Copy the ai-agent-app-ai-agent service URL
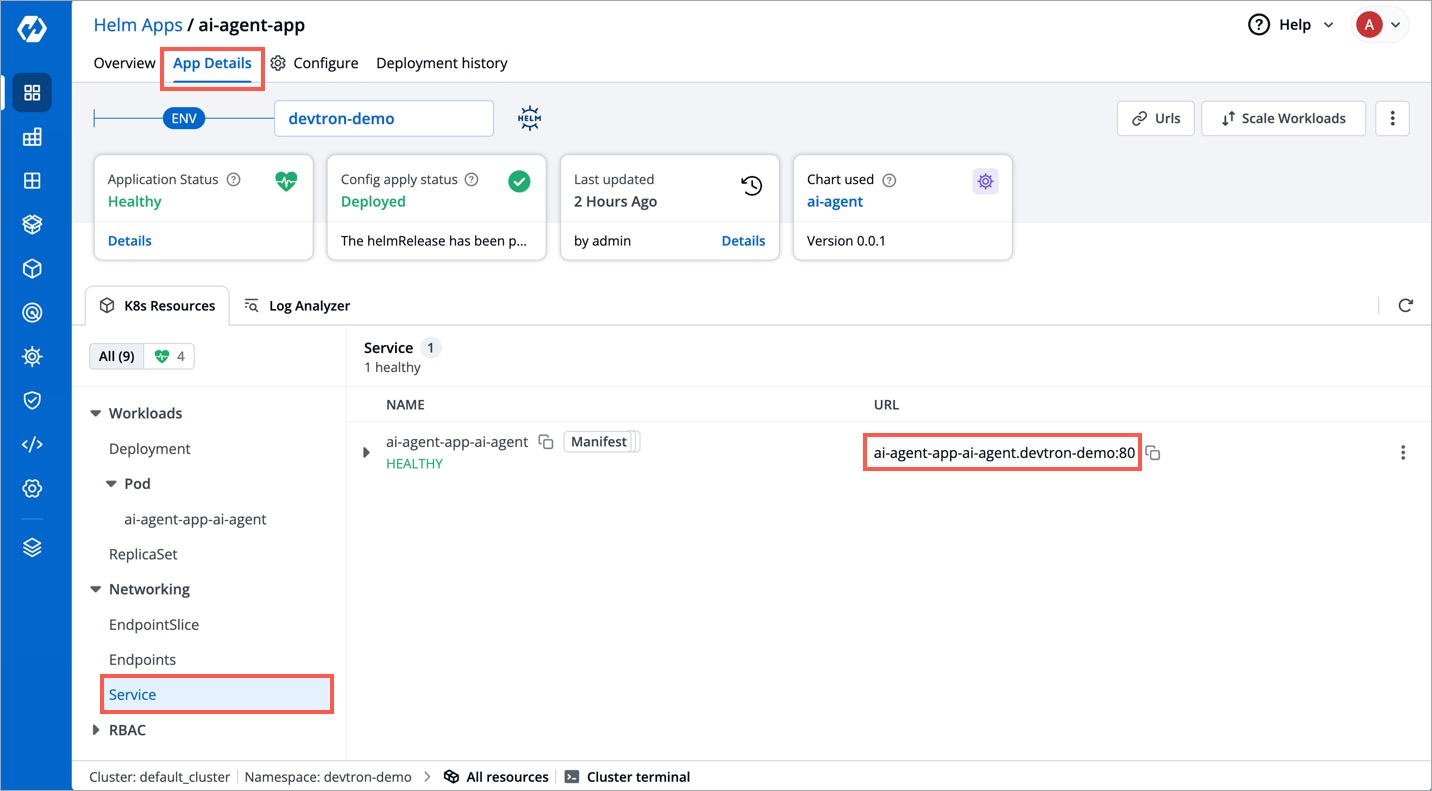This screenshot has width=1432, height=791. tap(1153, 452)
